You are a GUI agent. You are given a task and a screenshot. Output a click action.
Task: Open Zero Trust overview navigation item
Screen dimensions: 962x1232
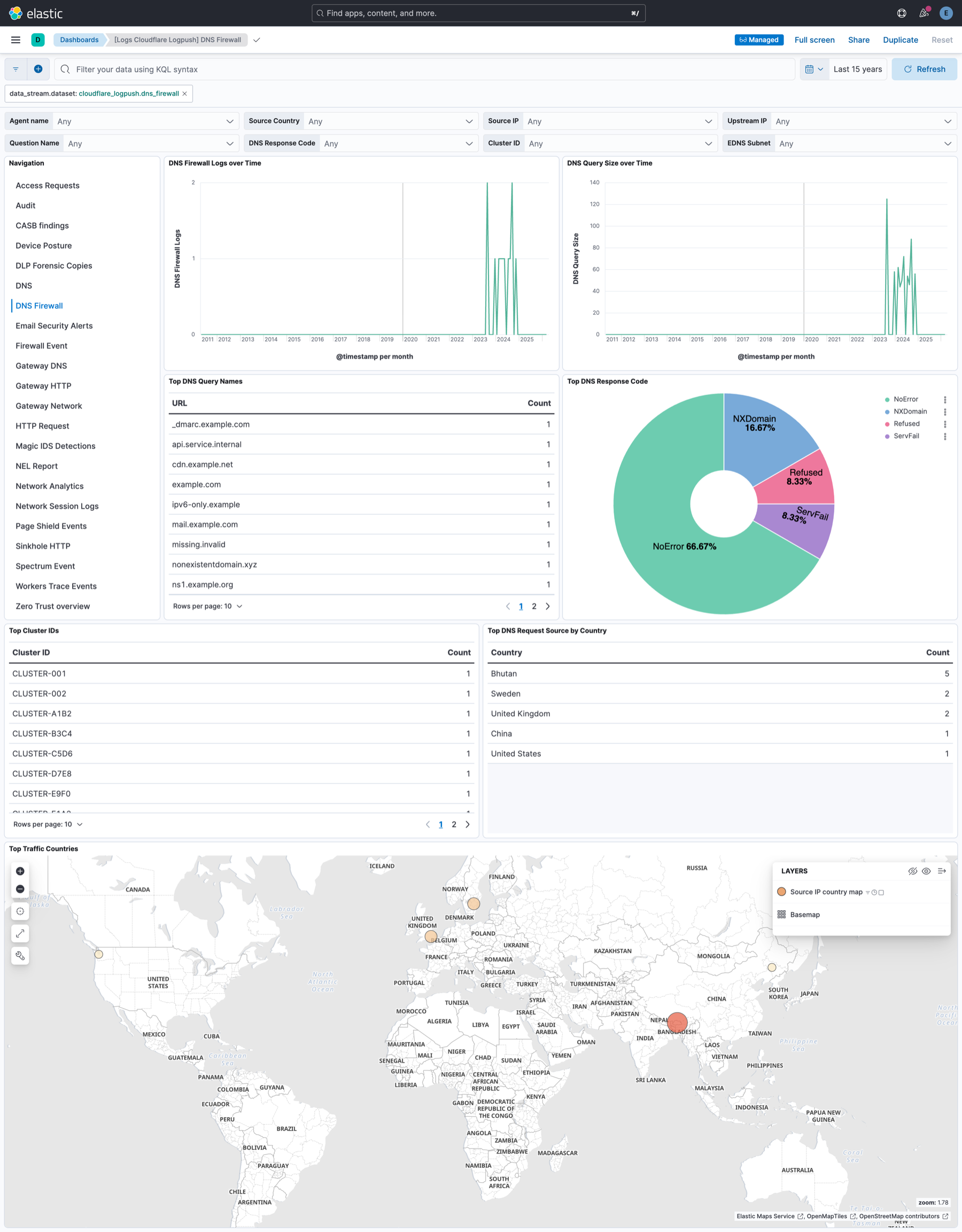tap(52, 607)
